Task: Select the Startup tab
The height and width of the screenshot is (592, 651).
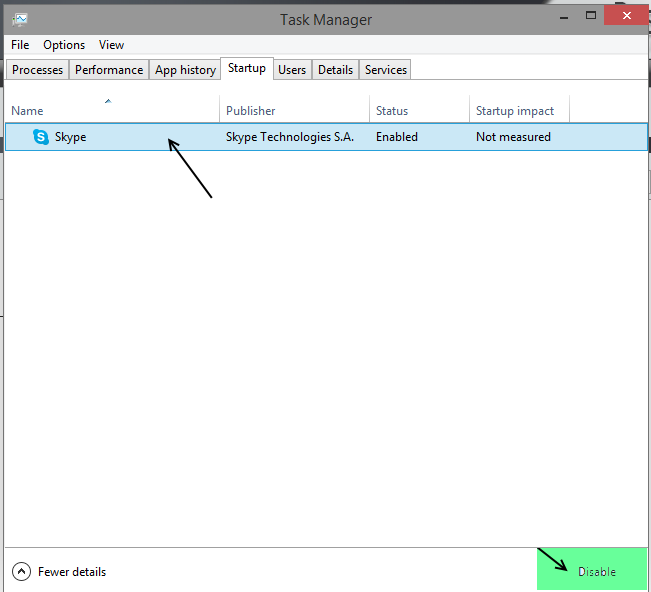Action: tap(247, 68)
